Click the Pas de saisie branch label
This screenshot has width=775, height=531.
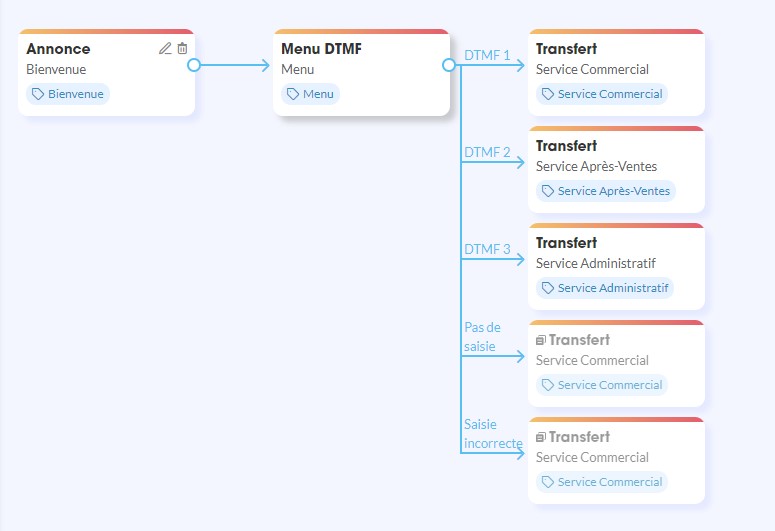(482, 336)
